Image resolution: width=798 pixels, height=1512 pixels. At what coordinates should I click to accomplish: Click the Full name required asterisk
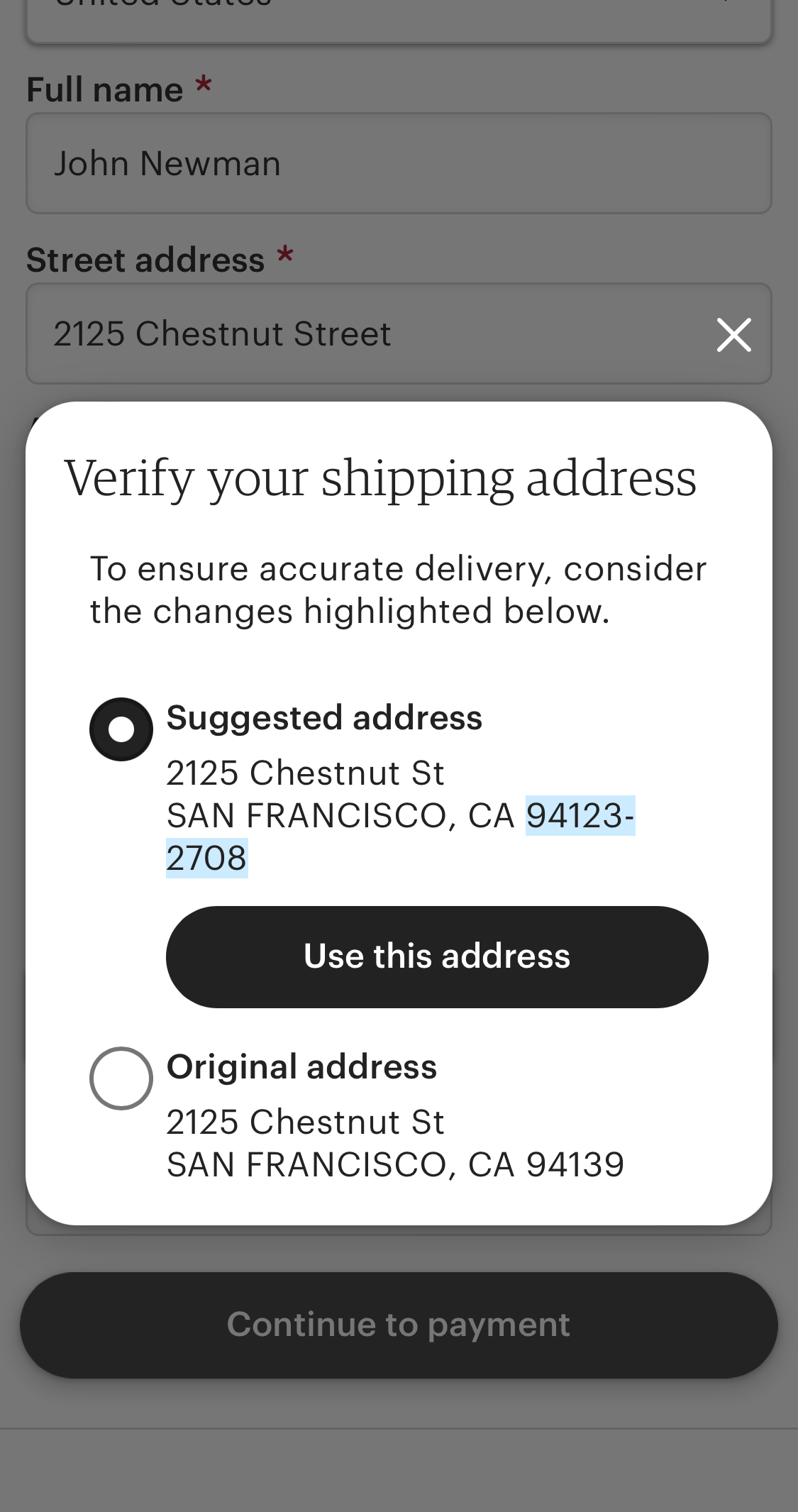click(204, 85)
